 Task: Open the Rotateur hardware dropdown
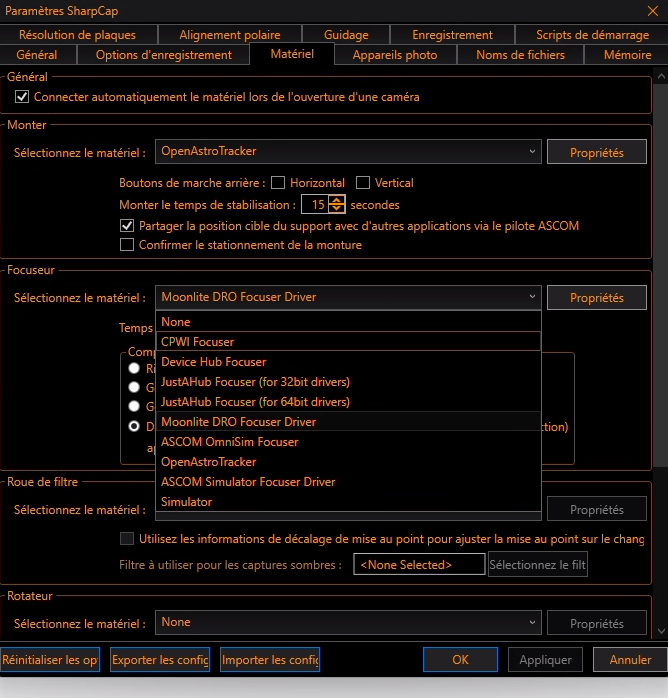click(x=348, y=622)
